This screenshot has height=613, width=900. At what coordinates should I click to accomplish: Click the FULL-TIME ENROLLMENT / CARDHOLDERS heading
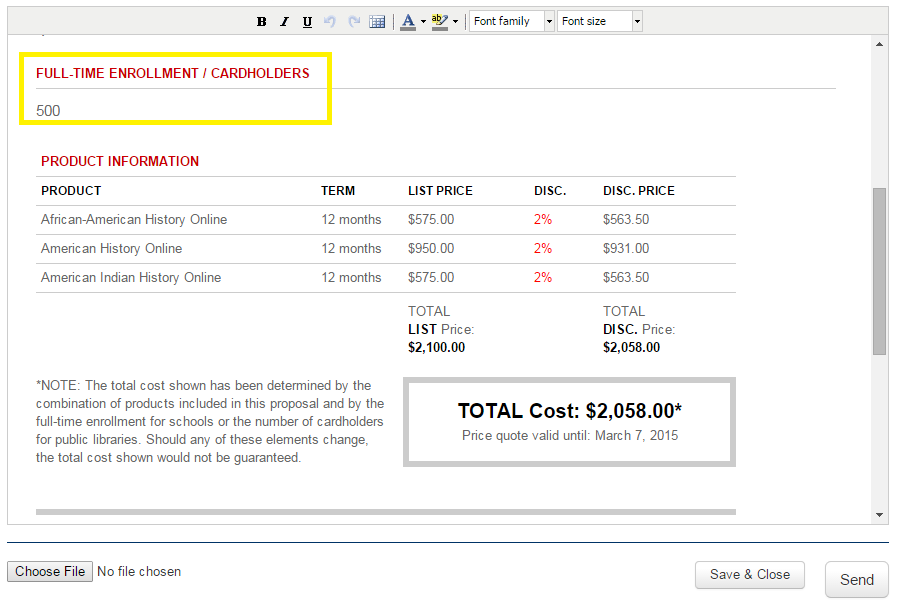[172, 73]
